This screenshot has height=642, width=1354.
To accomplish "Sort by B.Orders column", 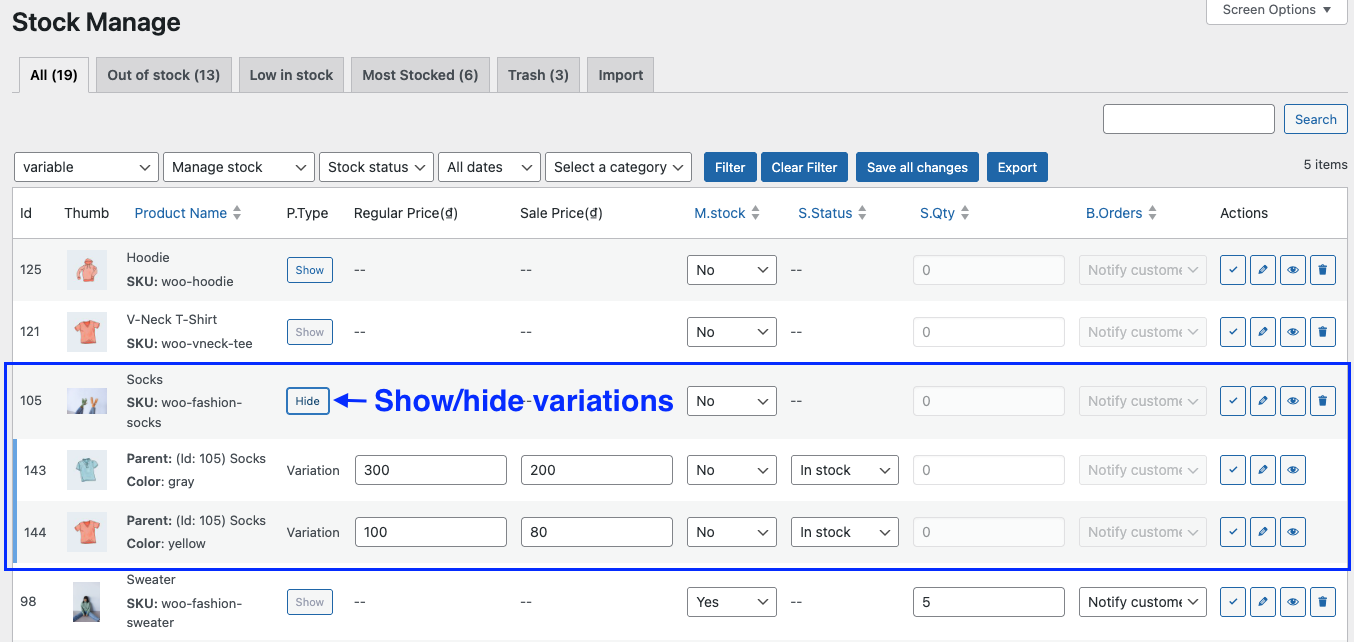I will pos(1122,213).
